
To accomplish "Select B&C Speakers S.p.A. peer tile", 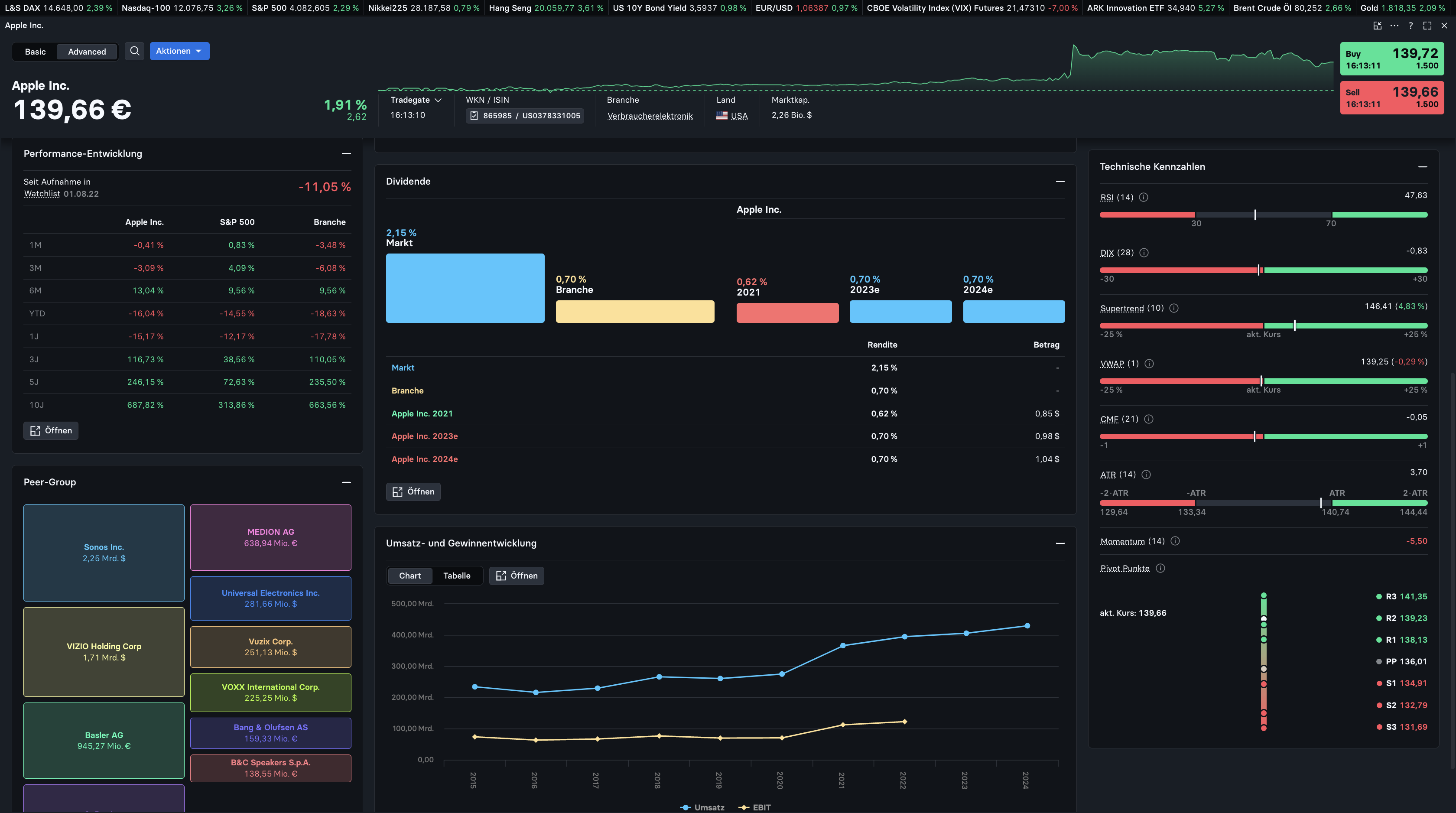I will (271, 768).
